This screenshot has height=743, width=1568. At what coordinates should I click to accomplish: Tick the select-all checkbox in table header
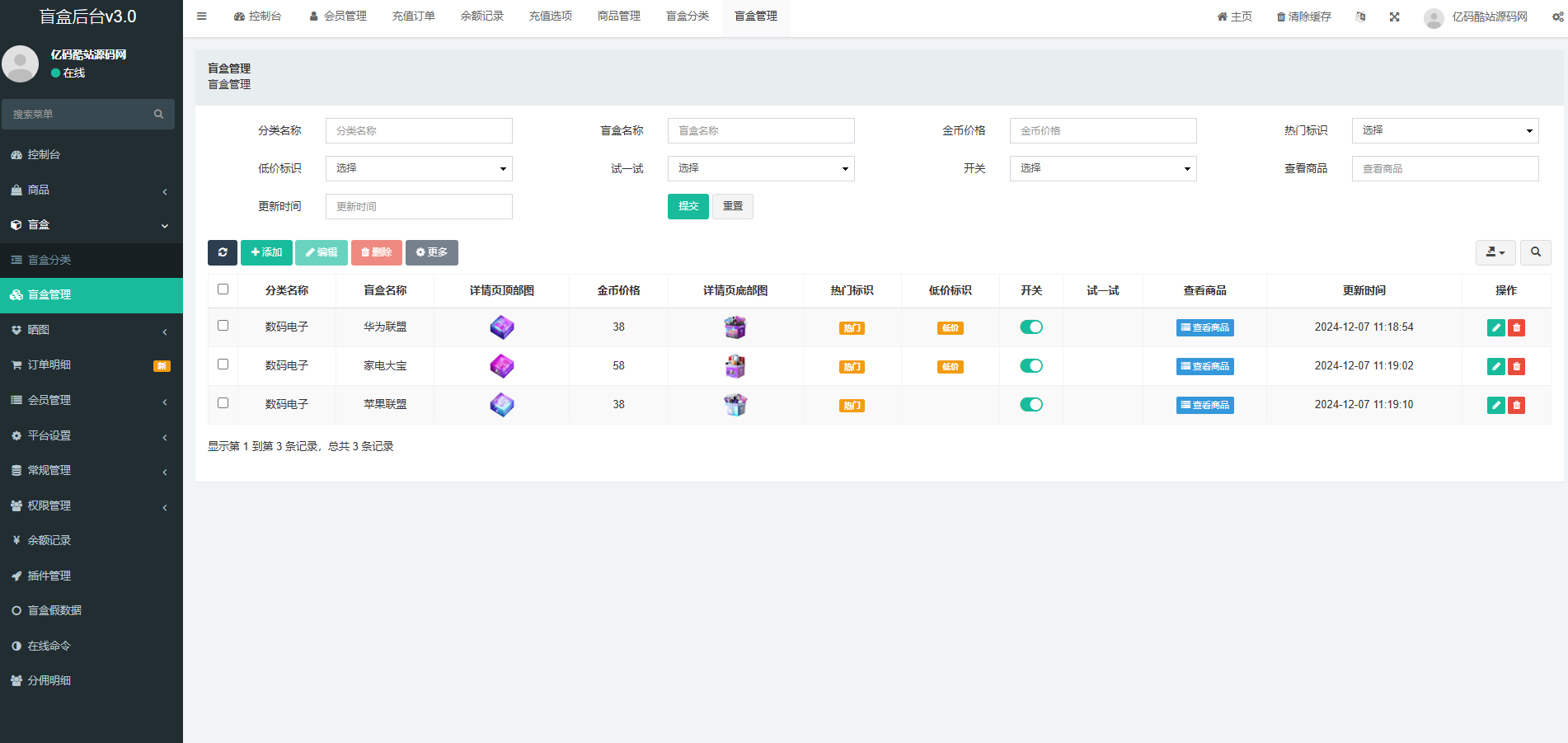coord(223,289)
